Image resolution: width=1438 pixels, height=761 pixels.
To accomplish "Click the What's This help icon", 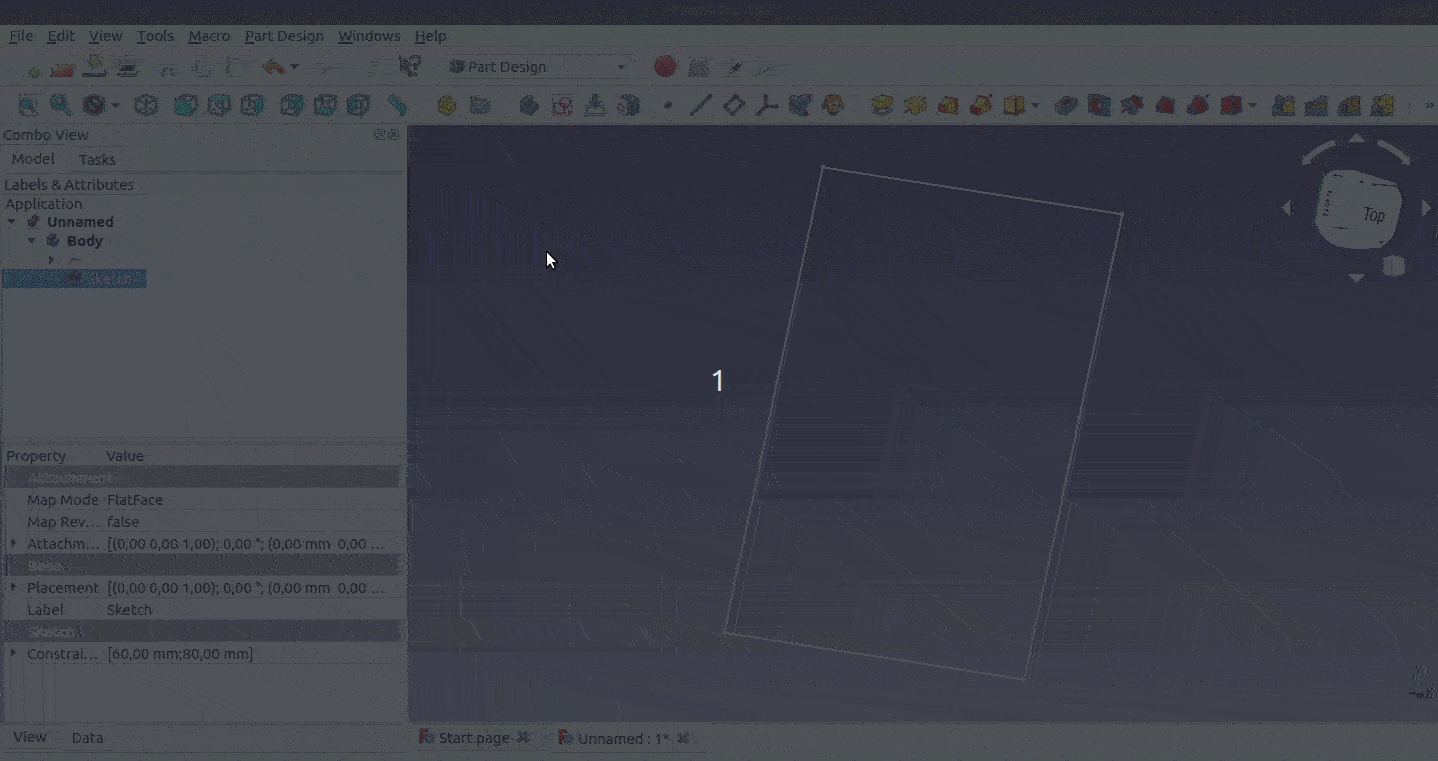I will pos(408,67).
